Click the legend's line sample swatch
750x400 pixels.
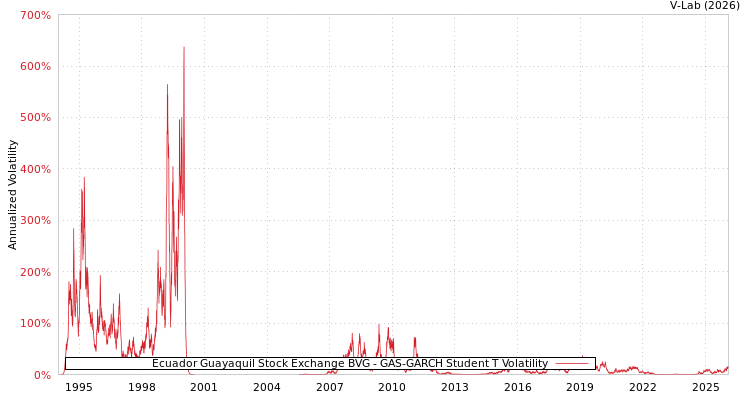pyautogui.click(x=571, y=364)
